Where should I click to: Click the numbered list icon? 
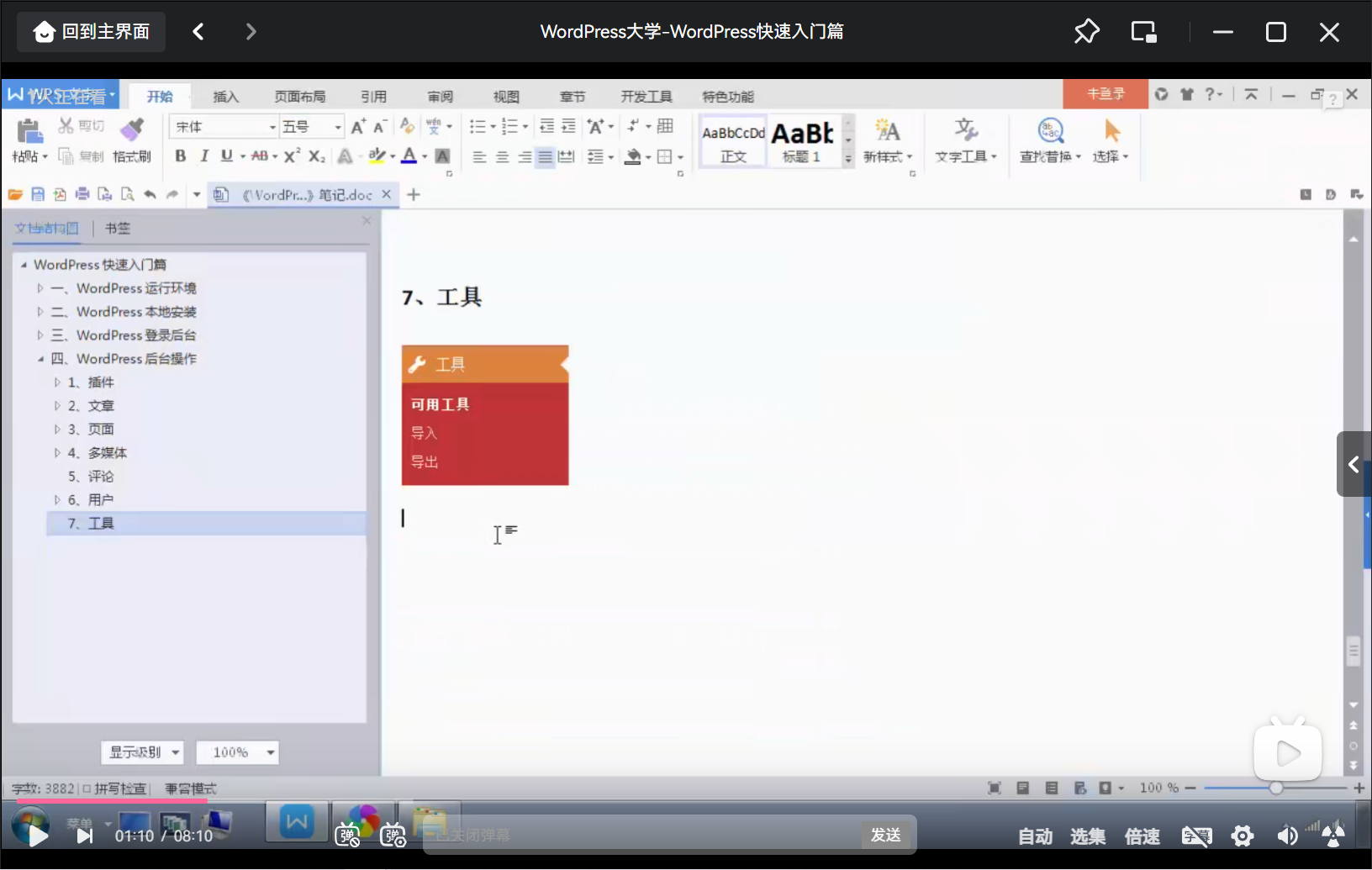coord(509,127)
